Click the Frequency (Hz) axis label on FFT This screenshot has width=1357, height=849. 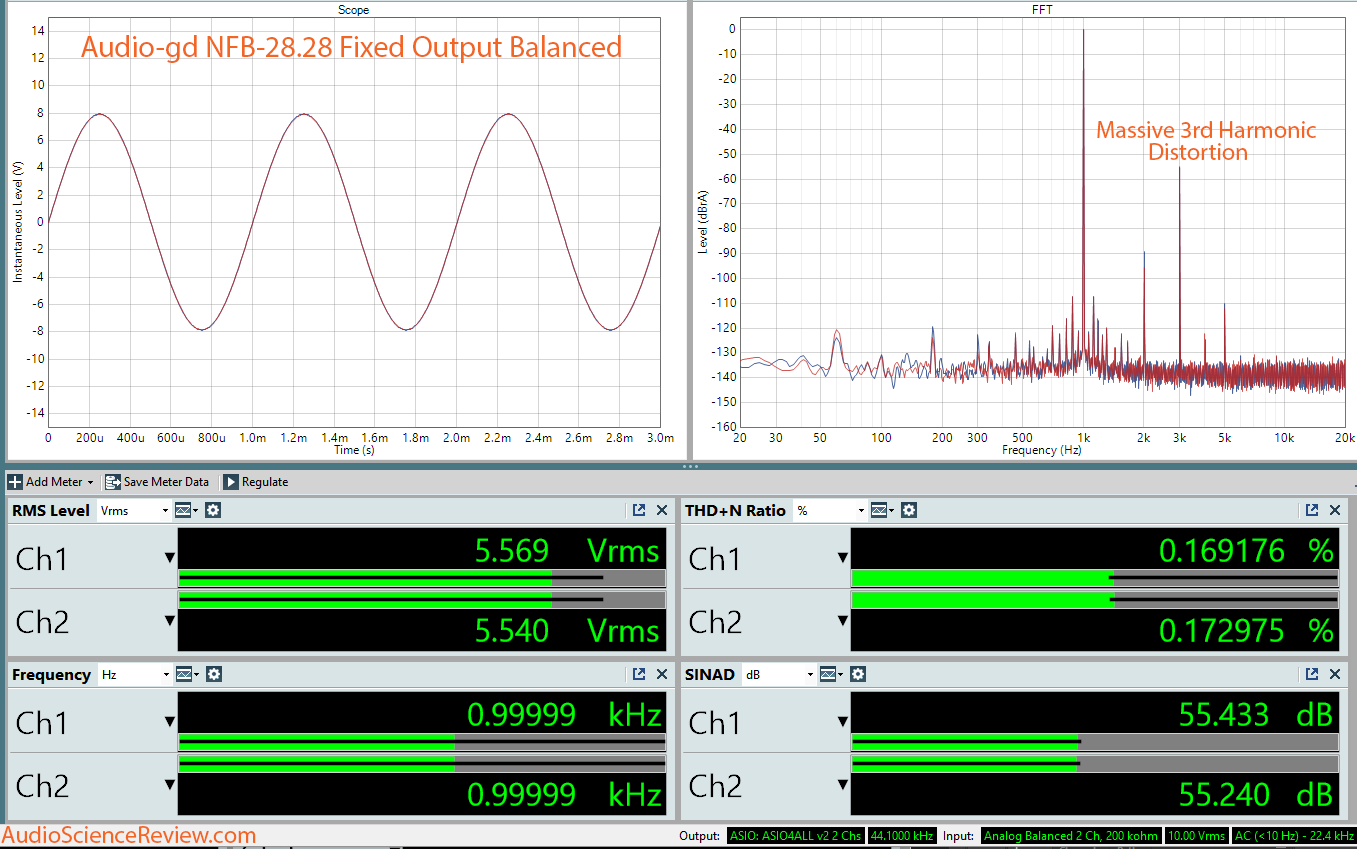pyautogui.click(x=1041, y=450)
